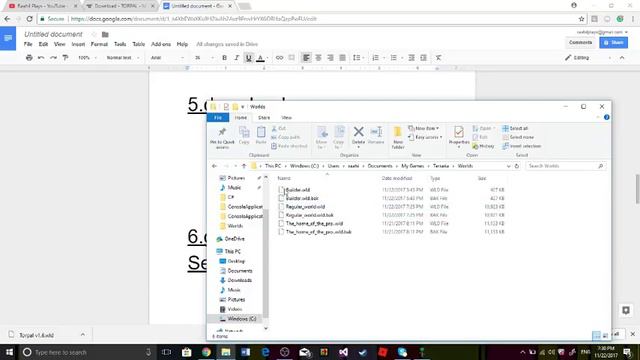Open Task View on taskbar

(167, 352)
